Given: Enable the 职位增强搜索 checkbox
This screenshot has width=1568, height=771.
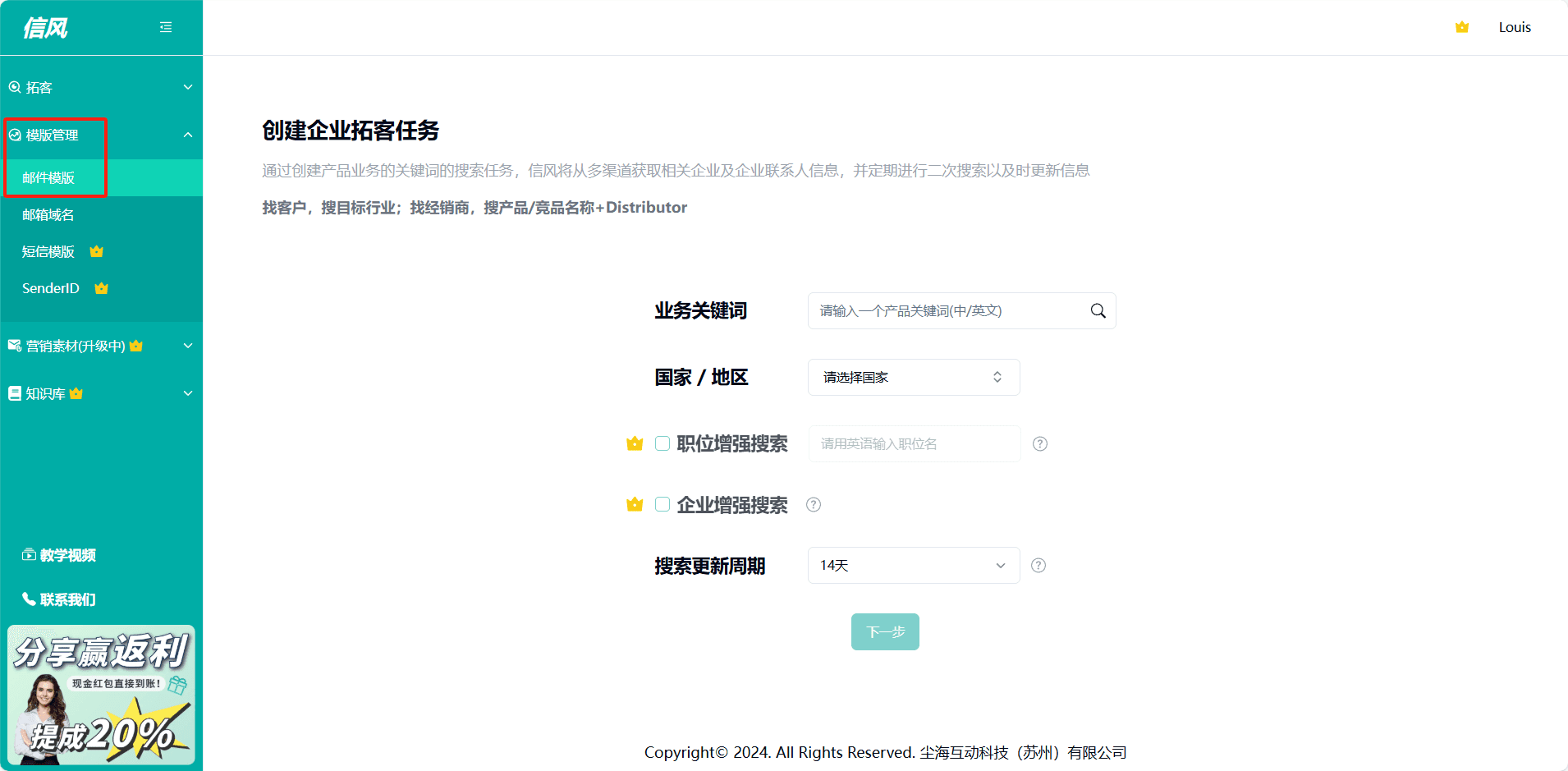Looking at the screenshot, I should tap(663, 443).
